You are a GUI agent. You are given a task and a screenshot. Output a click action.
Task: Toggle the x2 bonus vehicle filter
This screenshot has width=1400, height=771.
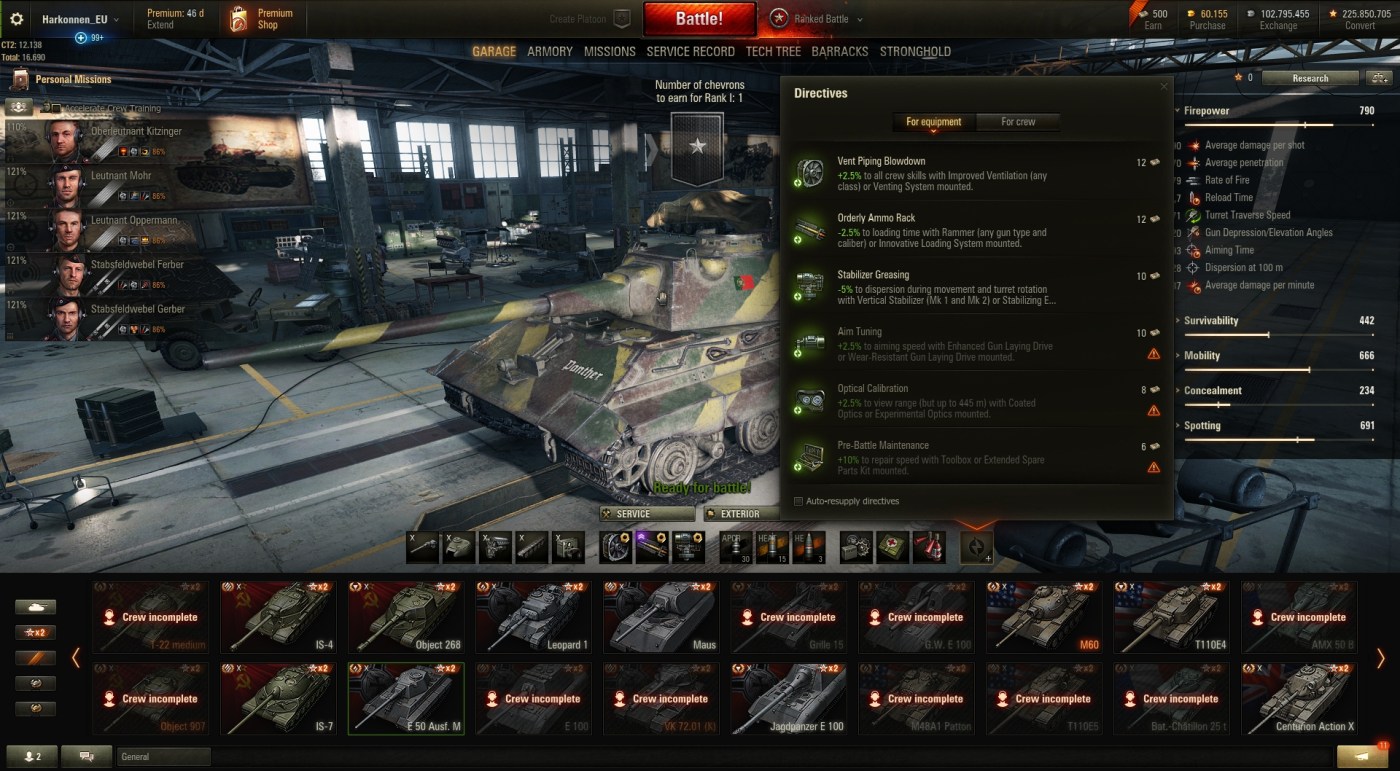tap(35, 632)
